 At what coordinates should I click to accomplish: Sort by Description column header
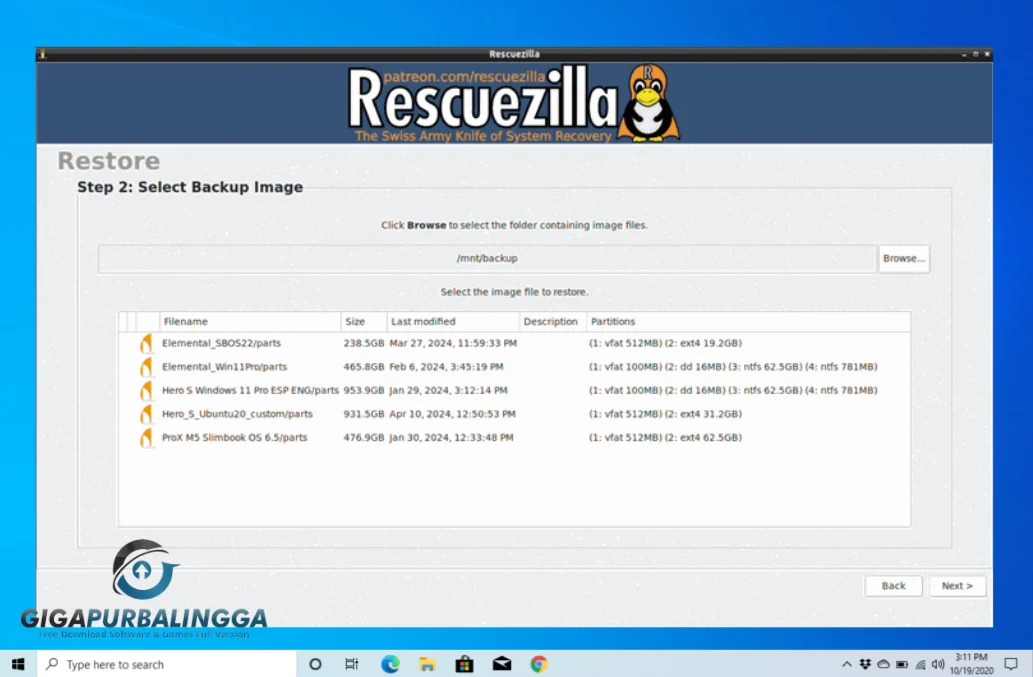[x=552, y=321]
